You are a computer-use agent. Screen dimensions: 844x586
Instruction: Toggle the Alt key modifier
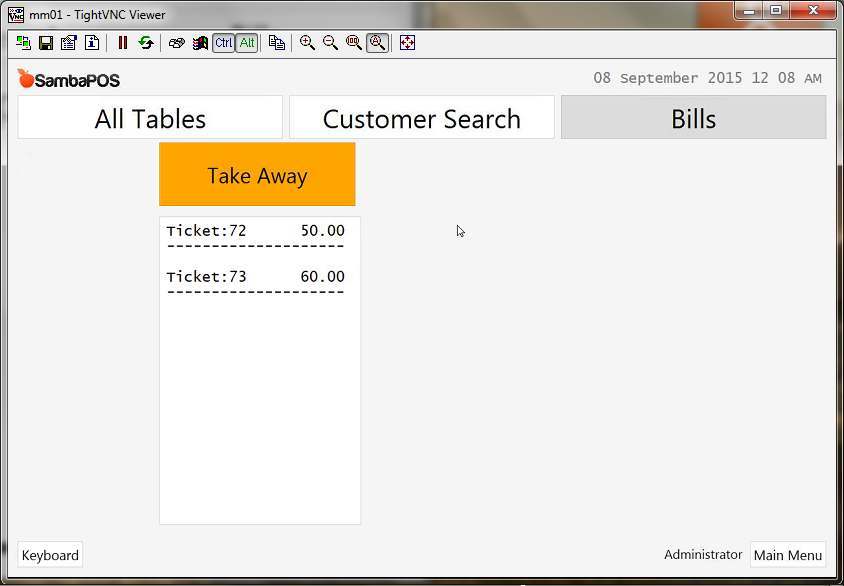(247, 43)
